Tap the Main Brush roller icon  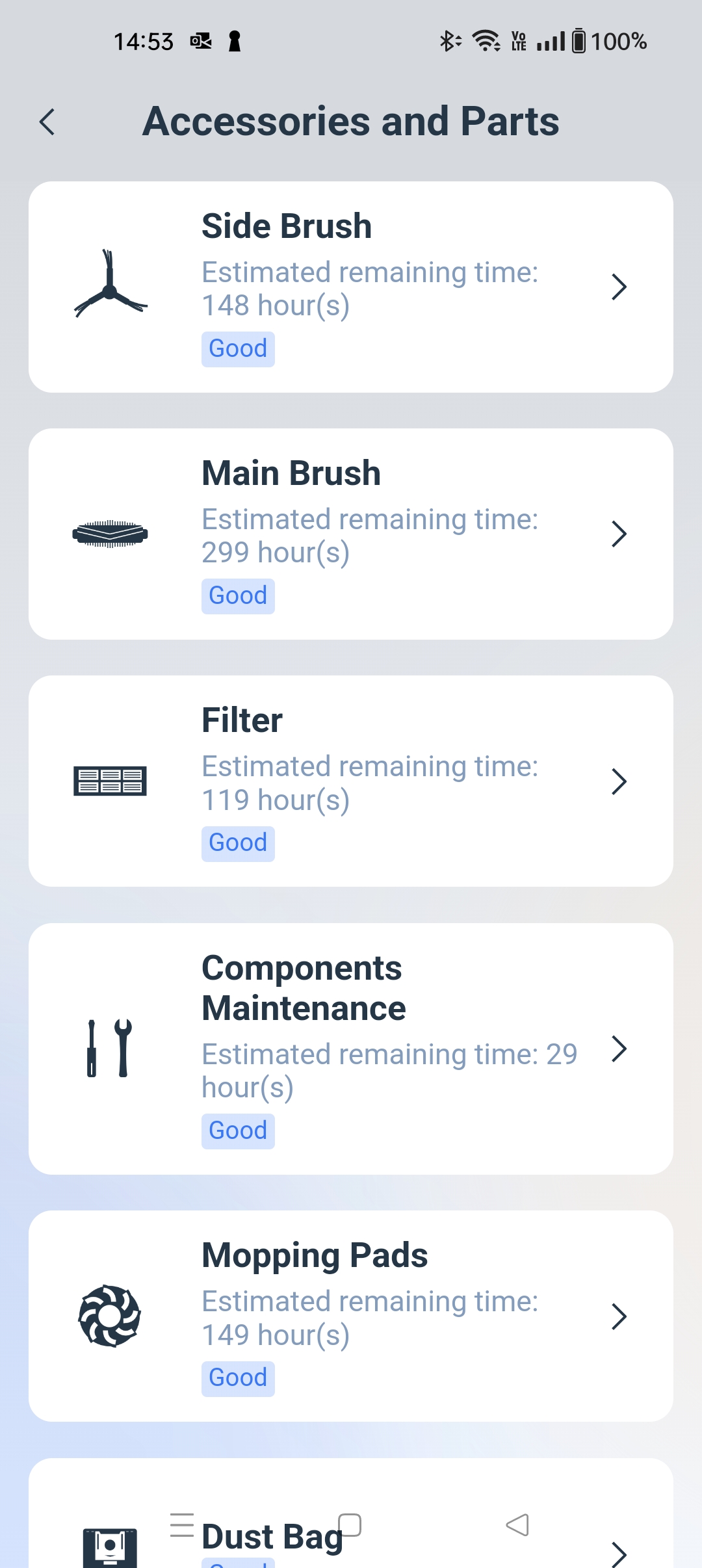110,534
